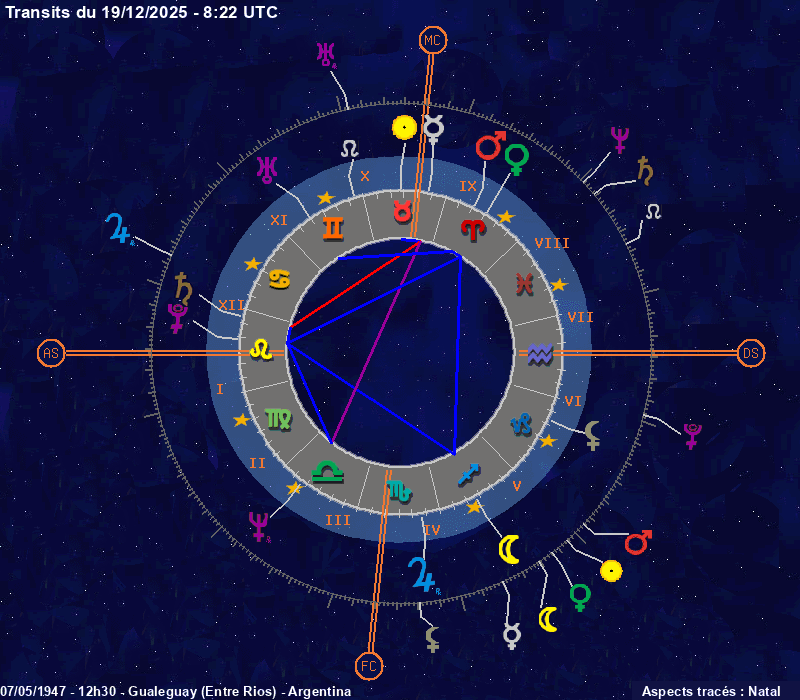Click the AS ascendant marker circle

[50, 353]
